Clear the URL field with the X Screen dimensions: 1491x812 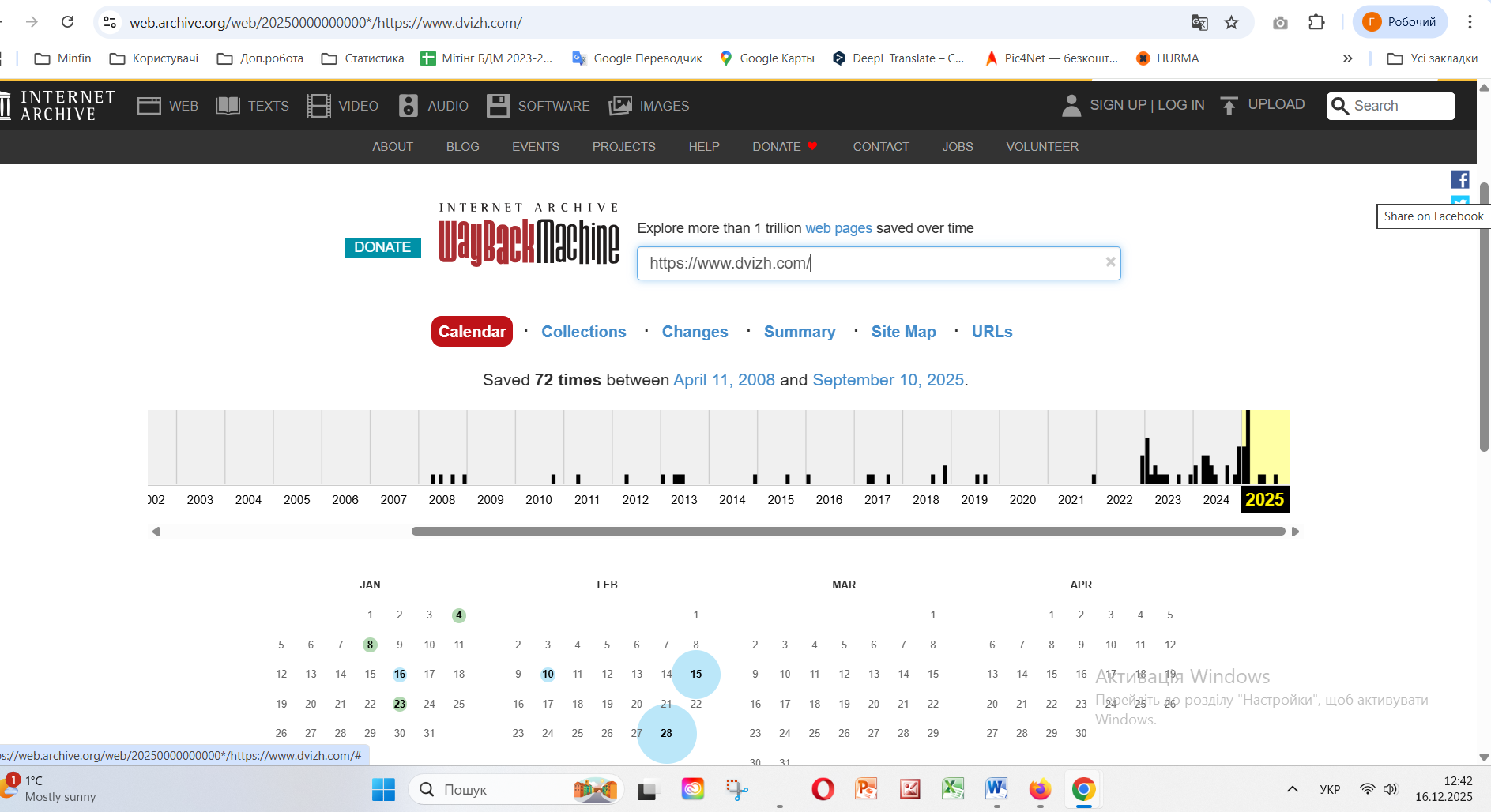[1110, 262]
